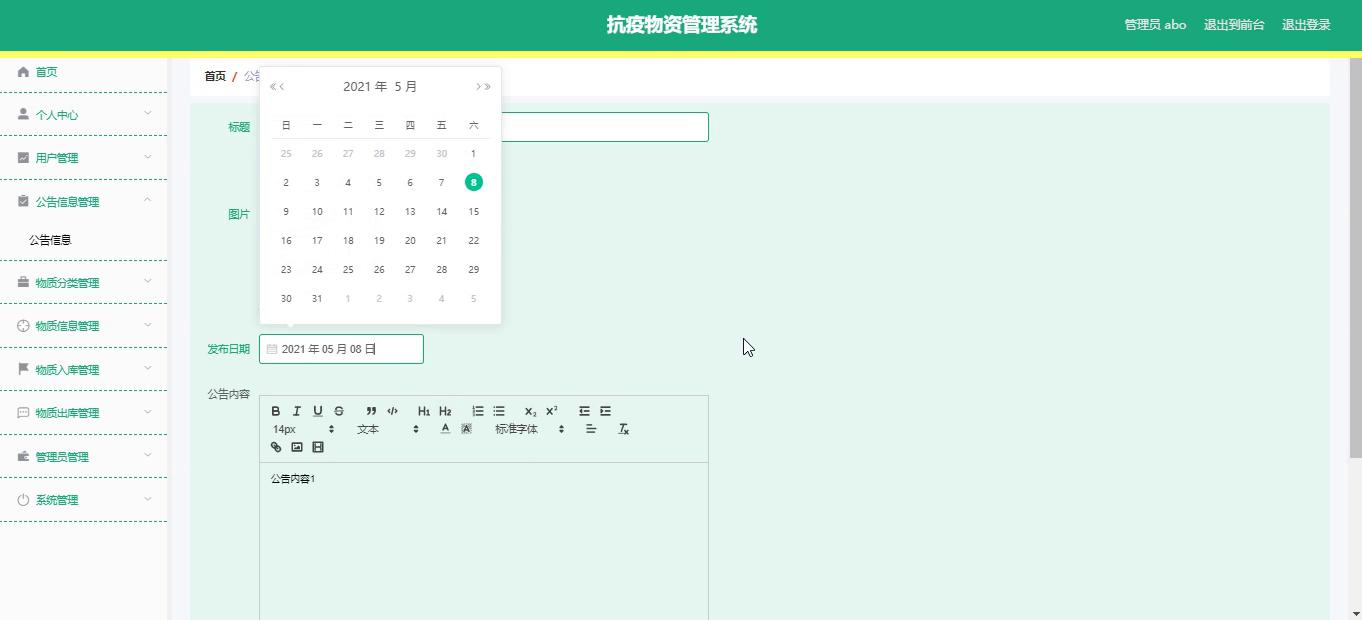Insert a video into the content
The height and width of the screenshot is (620, 1362).
click(318, 447)
